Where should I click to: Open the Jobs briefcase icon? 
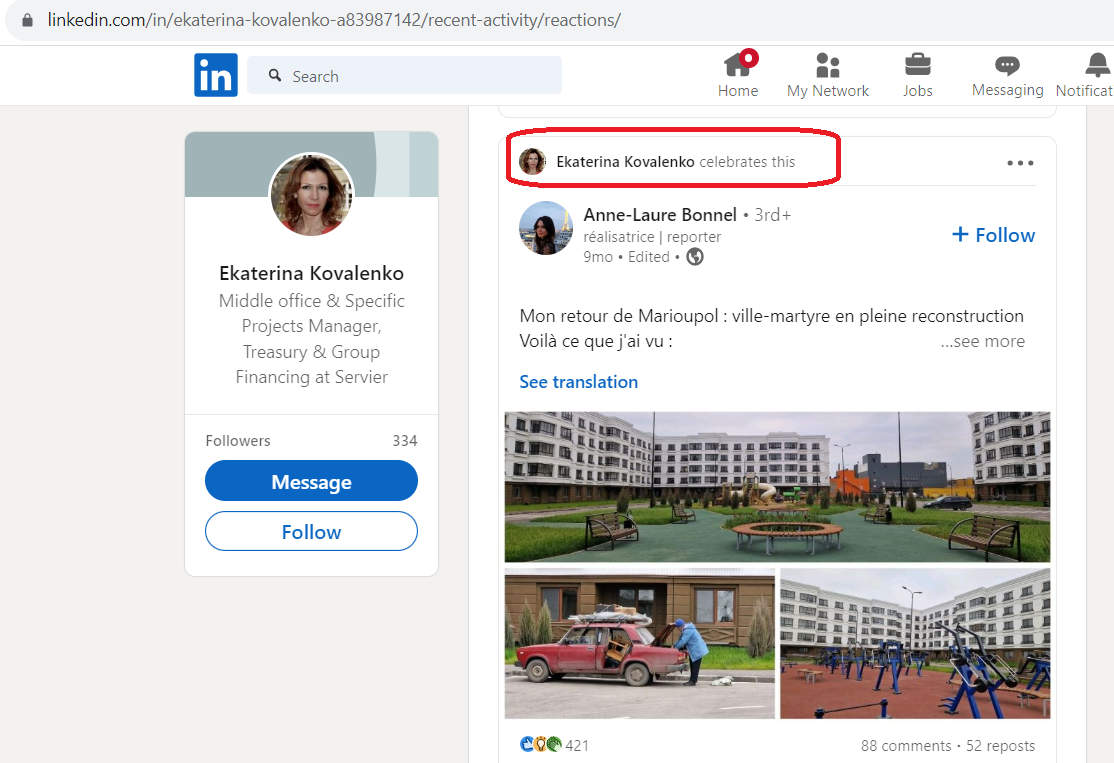coord(917,65)
